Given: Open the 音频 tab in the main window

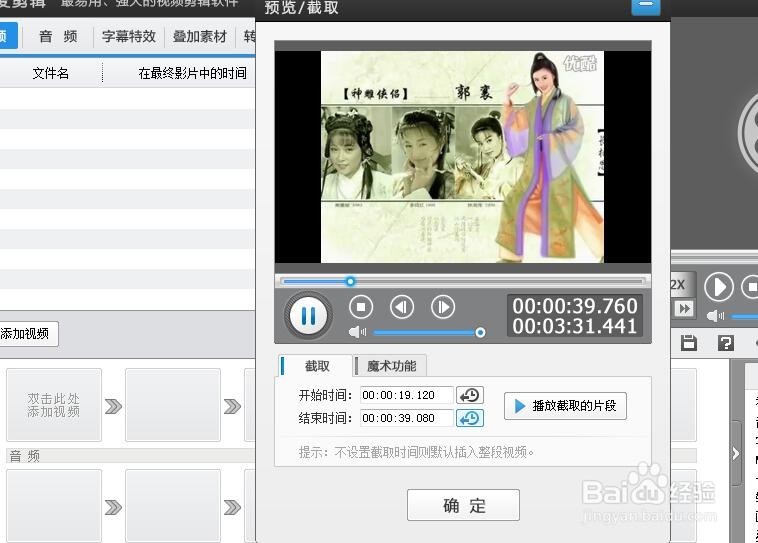Looking at the screenshot, I should [x=58, y=36].
